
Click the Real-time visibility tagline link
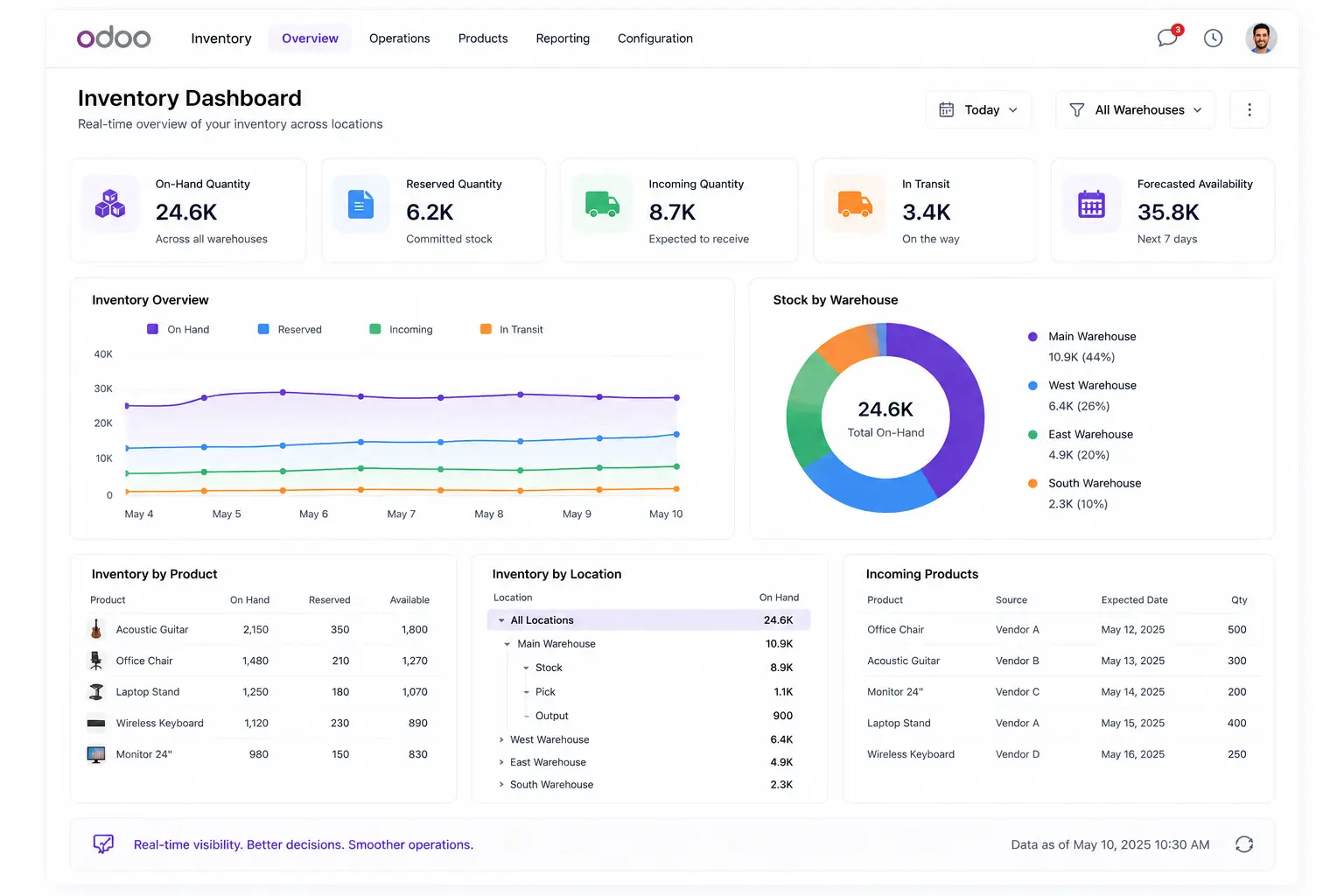[x=304, y=844]
